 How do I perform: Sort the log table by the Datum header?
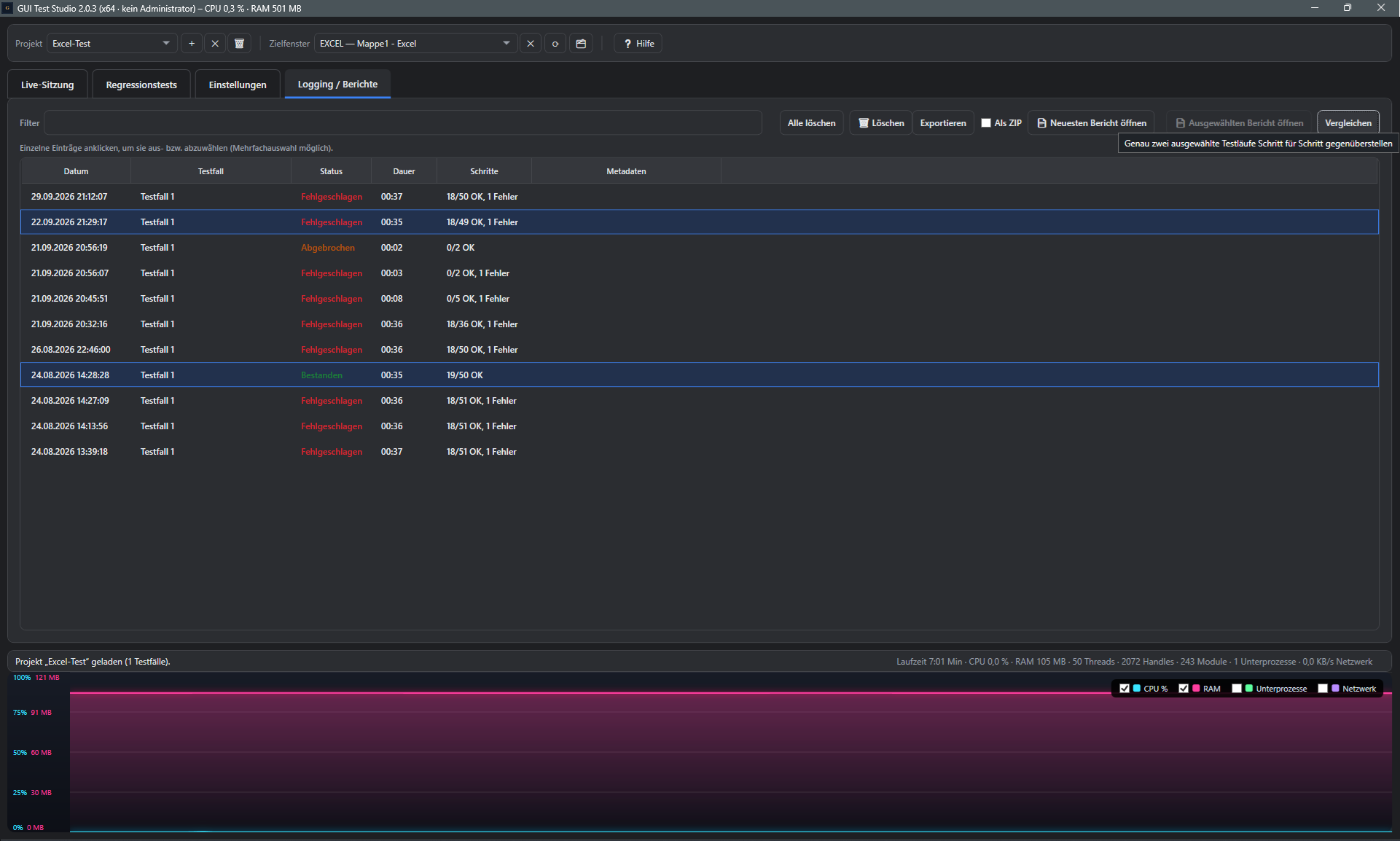pos(76,171)
